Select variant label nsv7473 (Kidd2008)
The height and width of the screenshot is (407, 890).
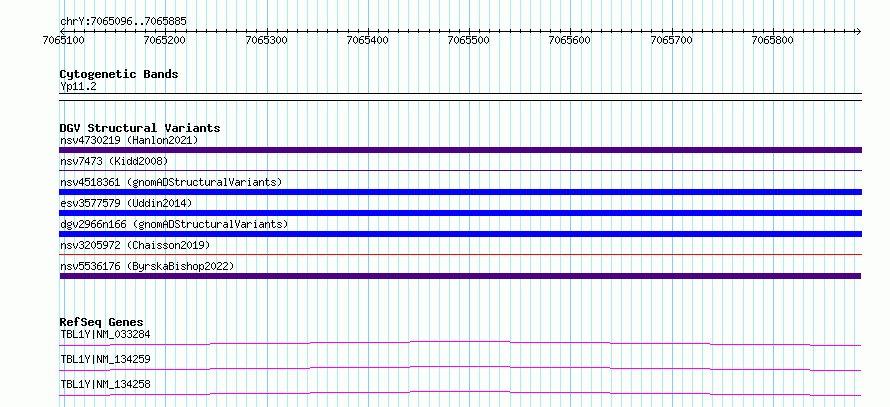[114, 161]
